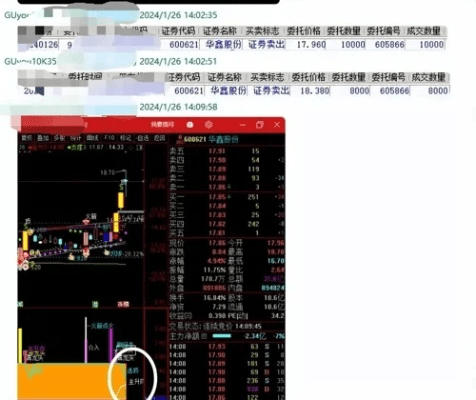Click the 主力净额 -2.34亿 value
476x400 pixels.
click(x=255, y=336)
